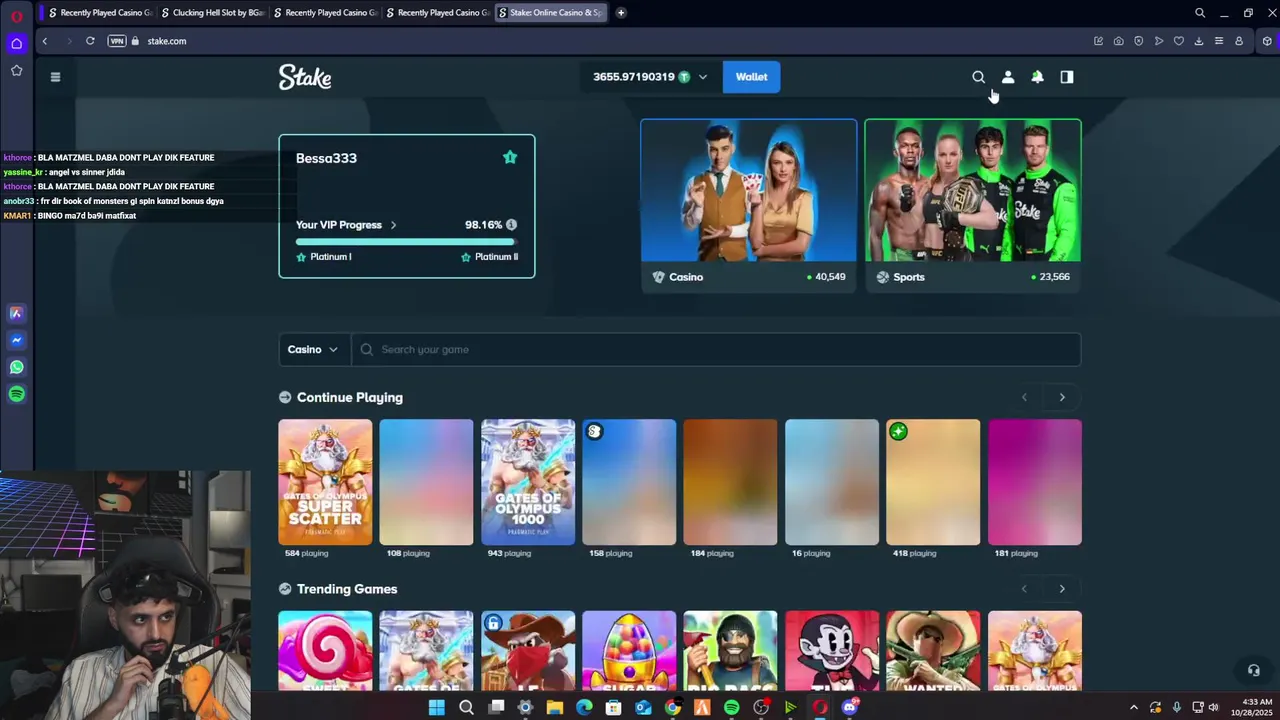The width and height of the screenshot is (1280, 720).
Task: Open Gates of Olympus 1000 game
Action: click(528, 482)
